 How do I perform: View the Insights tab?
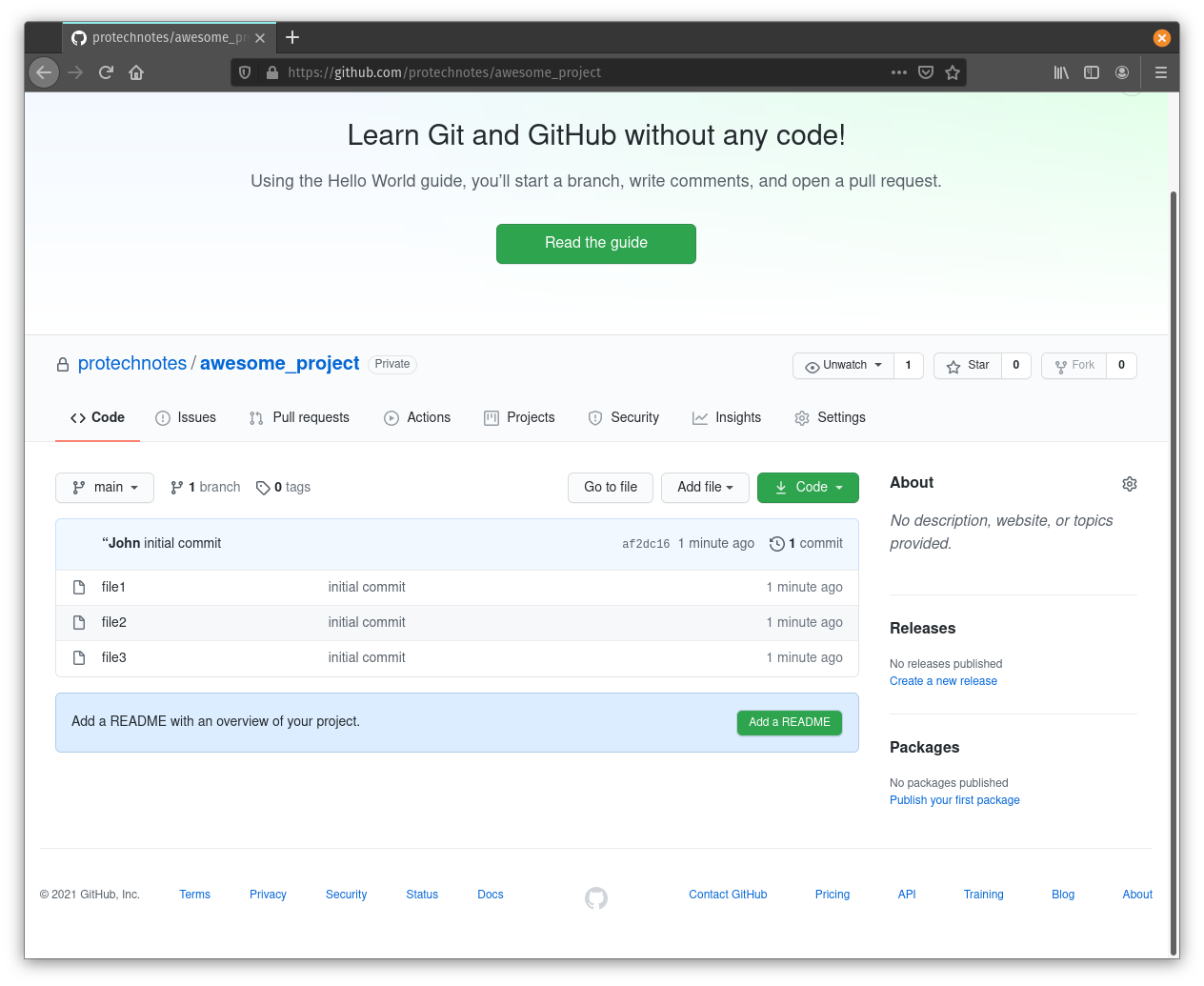(727, 418)
